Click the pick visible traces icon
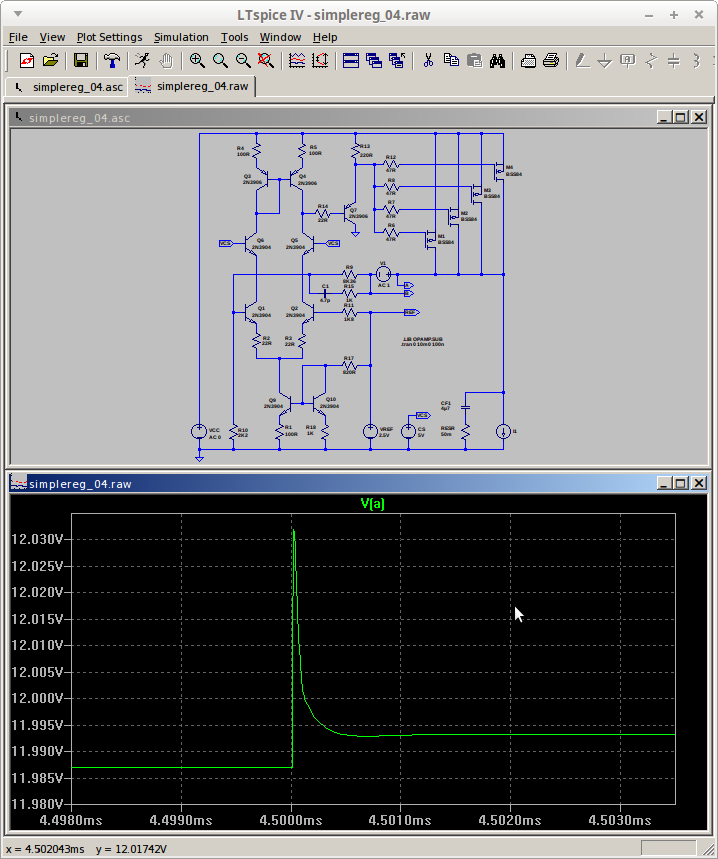Viewport: 718px width, 859px height. 297,61
